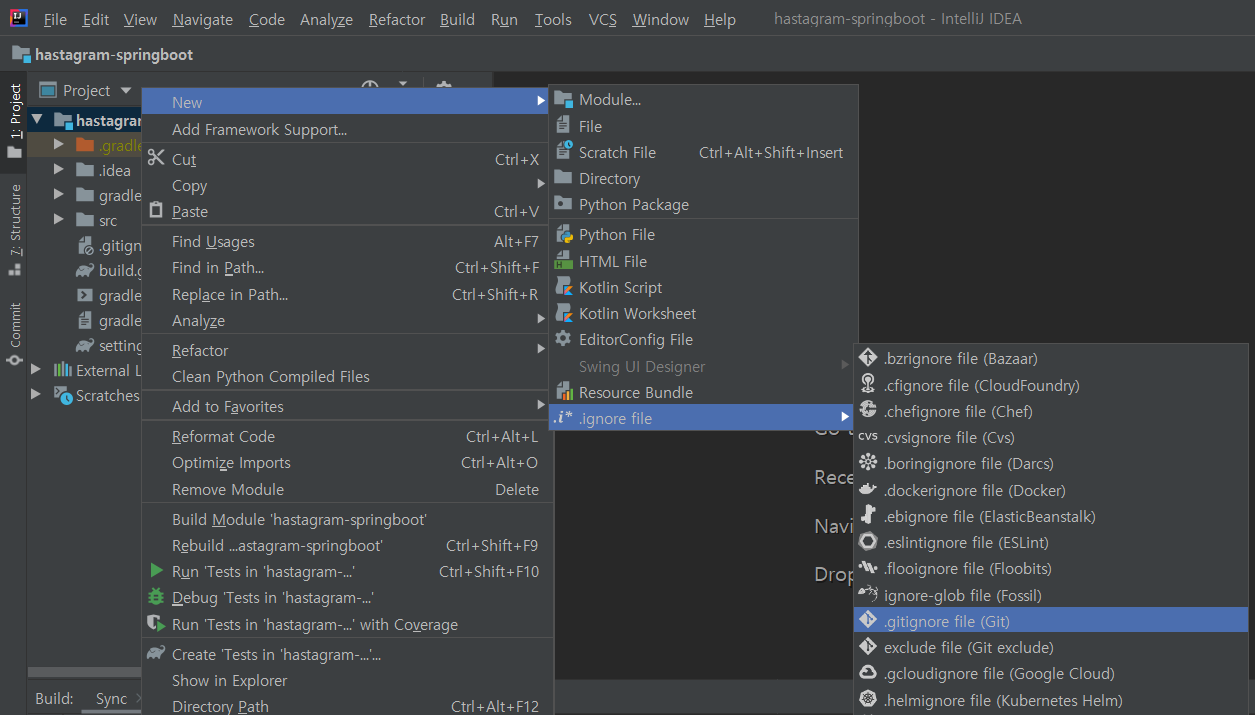1255x715 pixels.
Task: Choose Reformat Code menu entry
Action: [346, 436]
